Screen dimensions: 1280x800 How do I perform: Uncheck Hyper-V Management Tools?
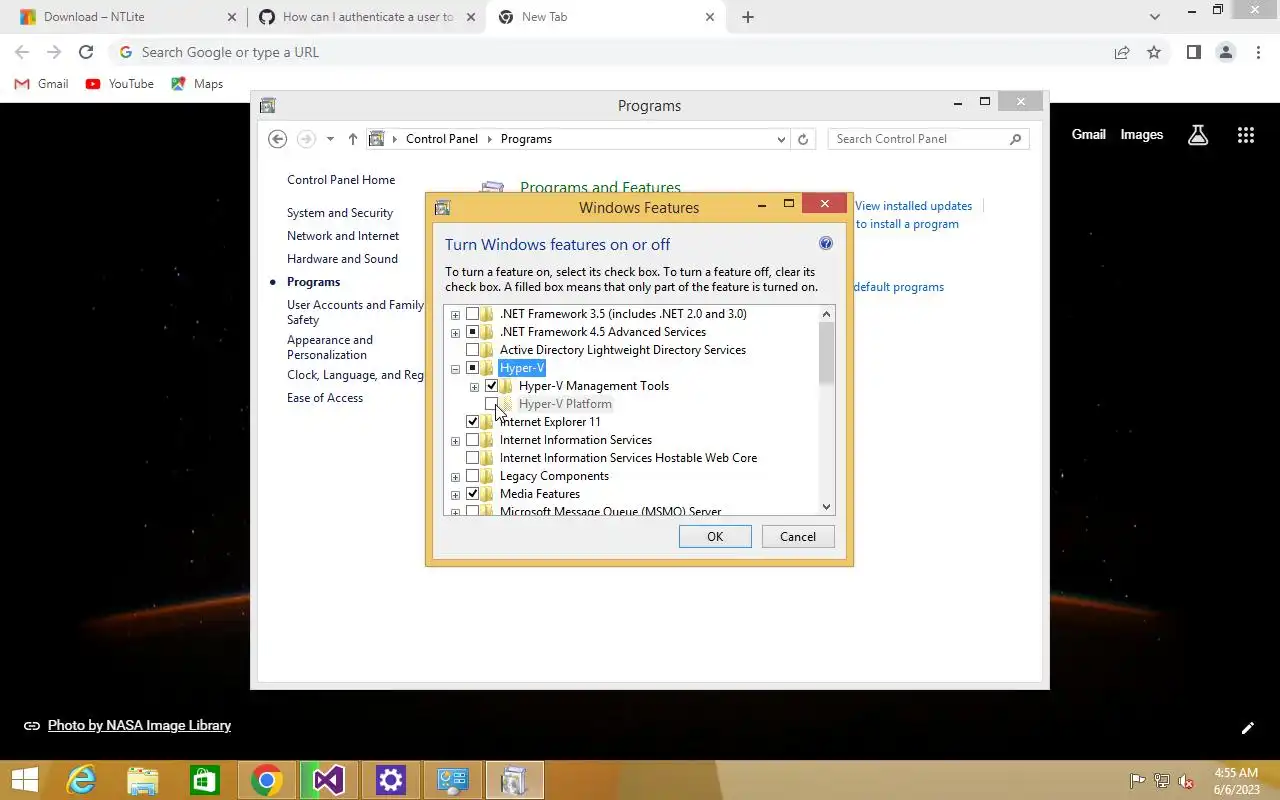[x=492, y=386]
